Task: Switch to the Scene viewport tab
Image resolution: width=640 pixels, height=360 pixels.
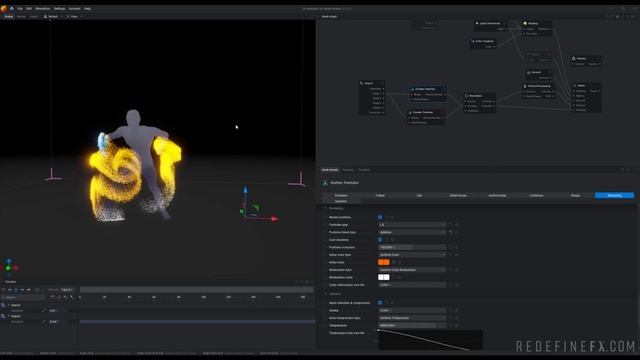Action: pos(9,17)
